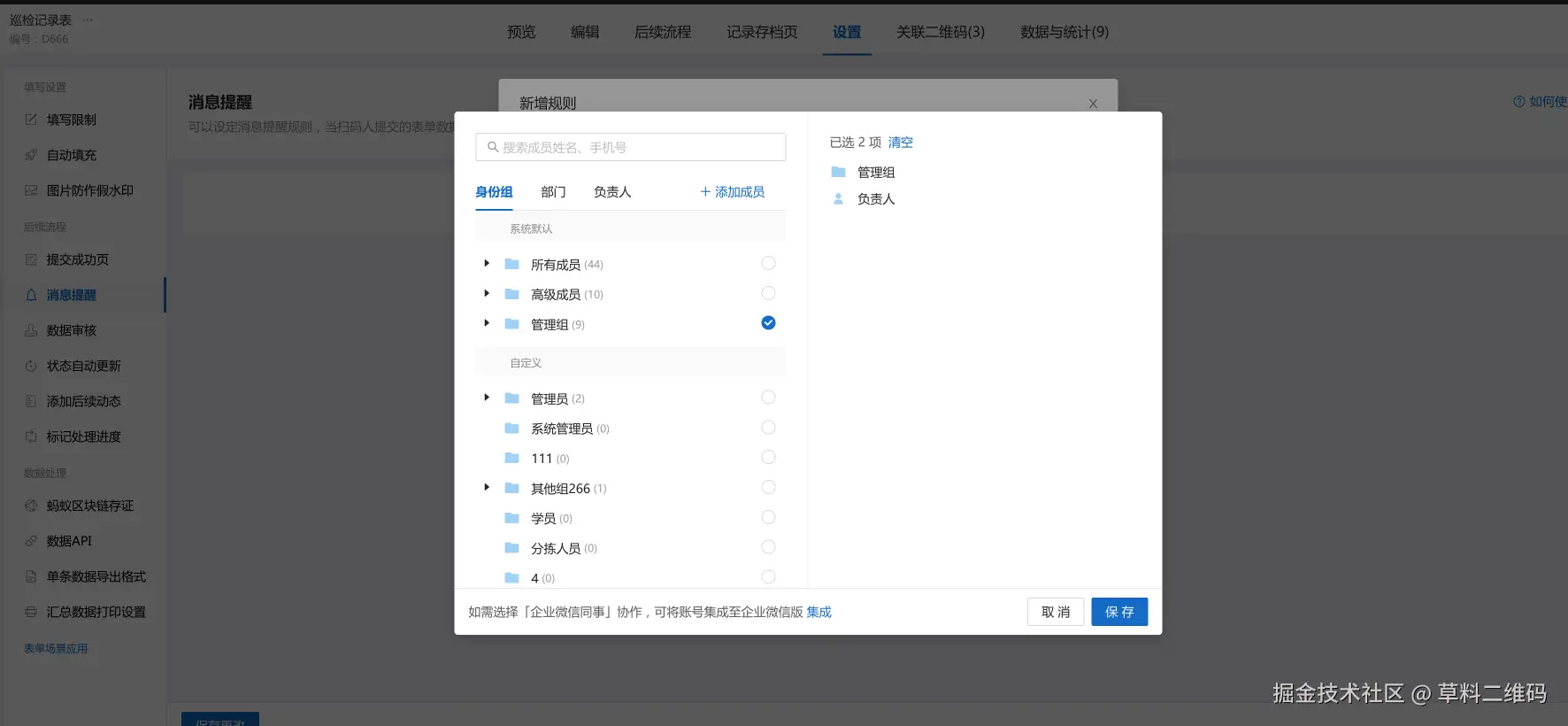This screenshot has width=1568, height=726.
Task: Click the 集成 link
Action: coord(819,612)
